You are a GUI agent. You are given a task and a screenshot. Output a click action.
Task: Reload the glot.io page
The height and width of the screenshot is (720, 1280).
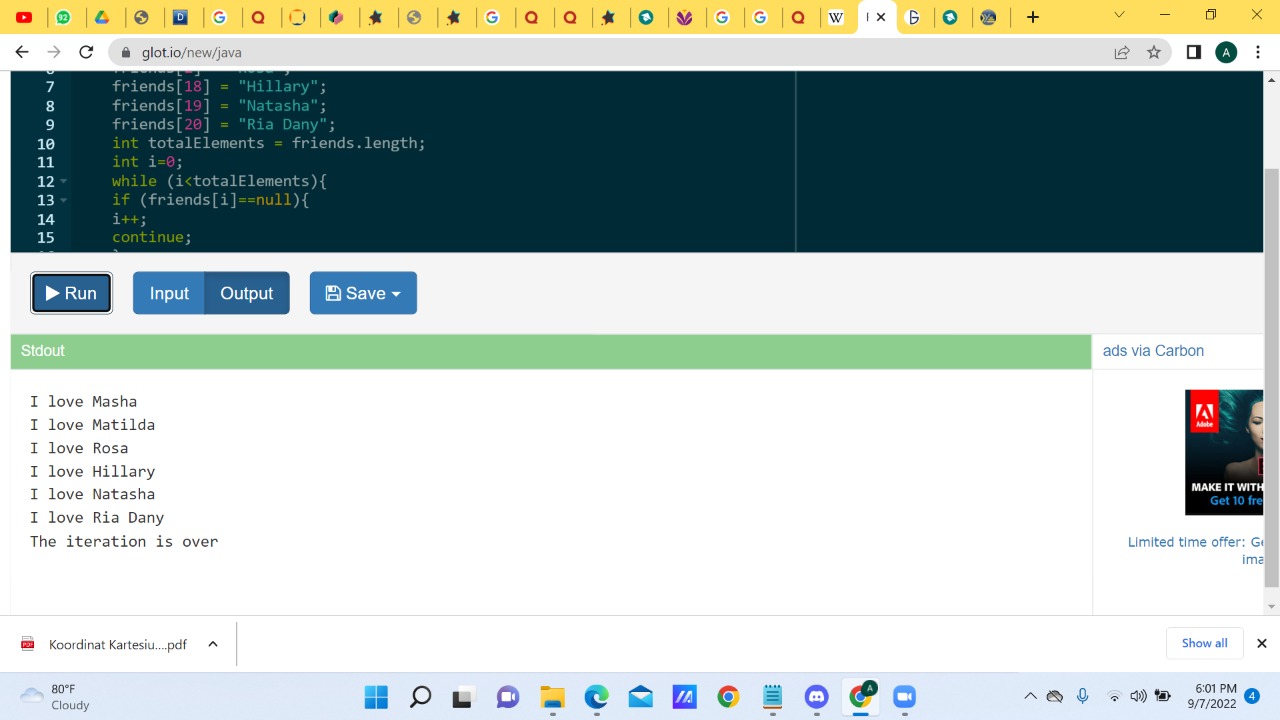pos(86,52)
